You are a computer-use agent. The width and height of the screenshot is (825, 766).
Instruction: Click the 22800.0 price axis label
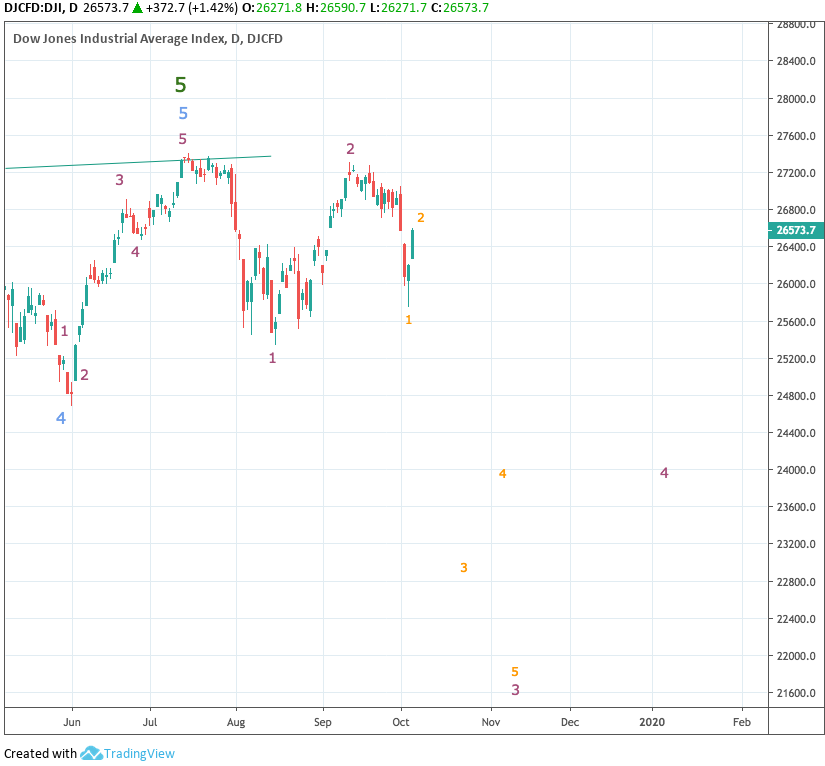797,582
